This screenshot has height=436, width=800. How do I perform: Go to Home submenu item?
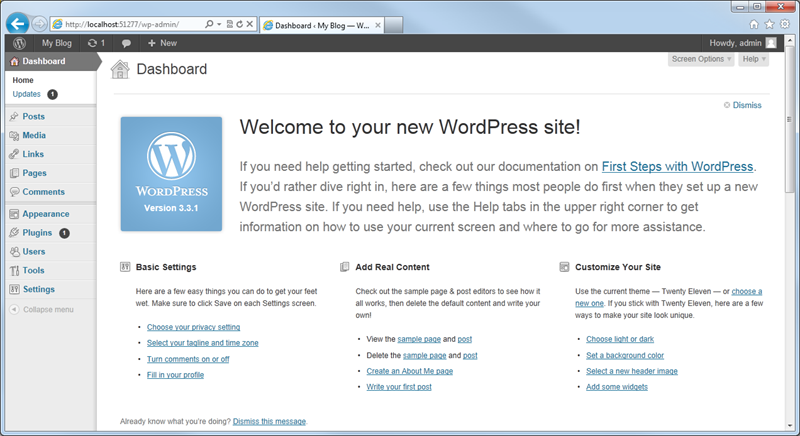click(23, 80)
